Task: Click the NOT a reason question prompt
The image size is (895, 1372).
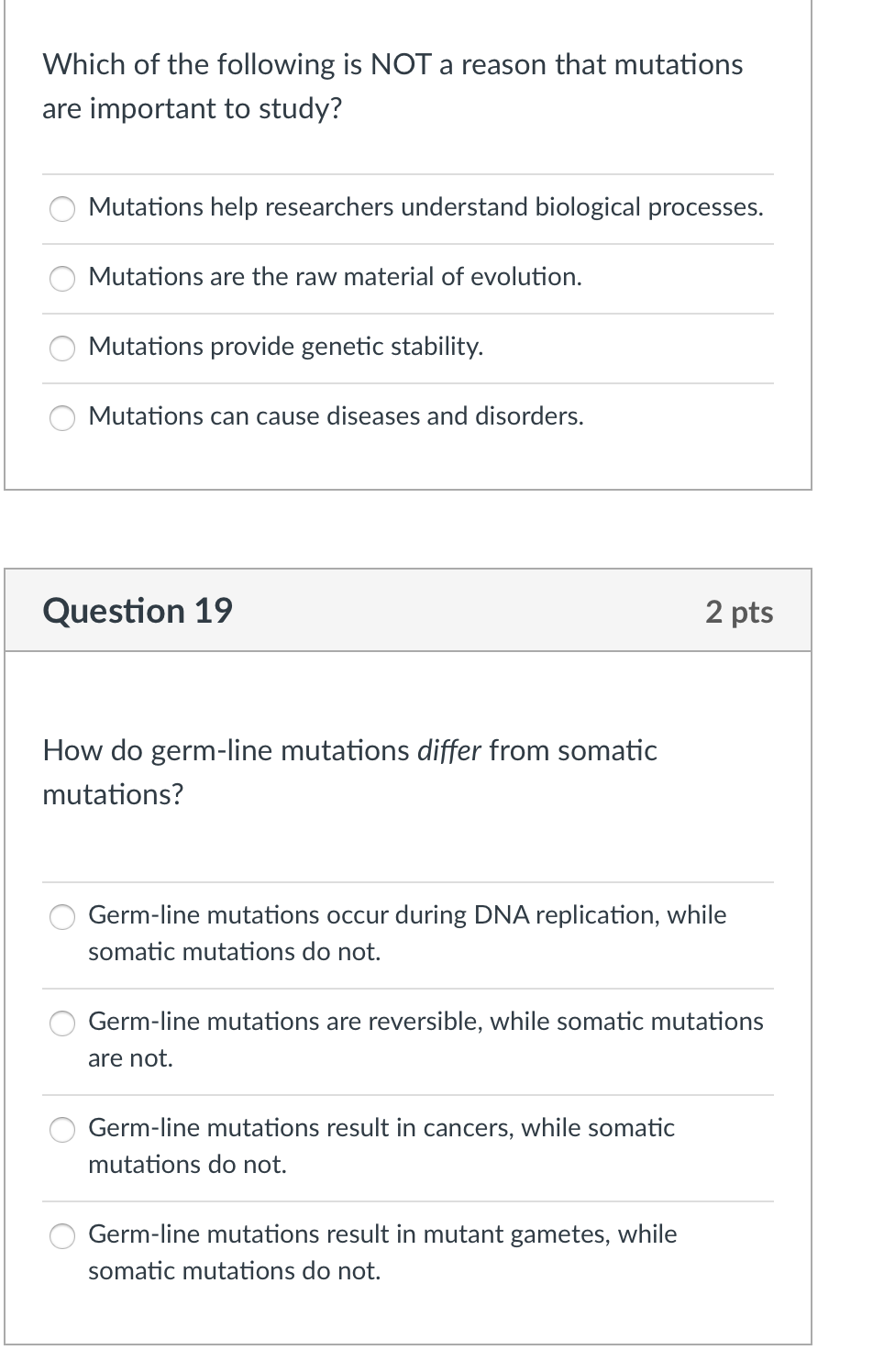Action: (392, 86)
